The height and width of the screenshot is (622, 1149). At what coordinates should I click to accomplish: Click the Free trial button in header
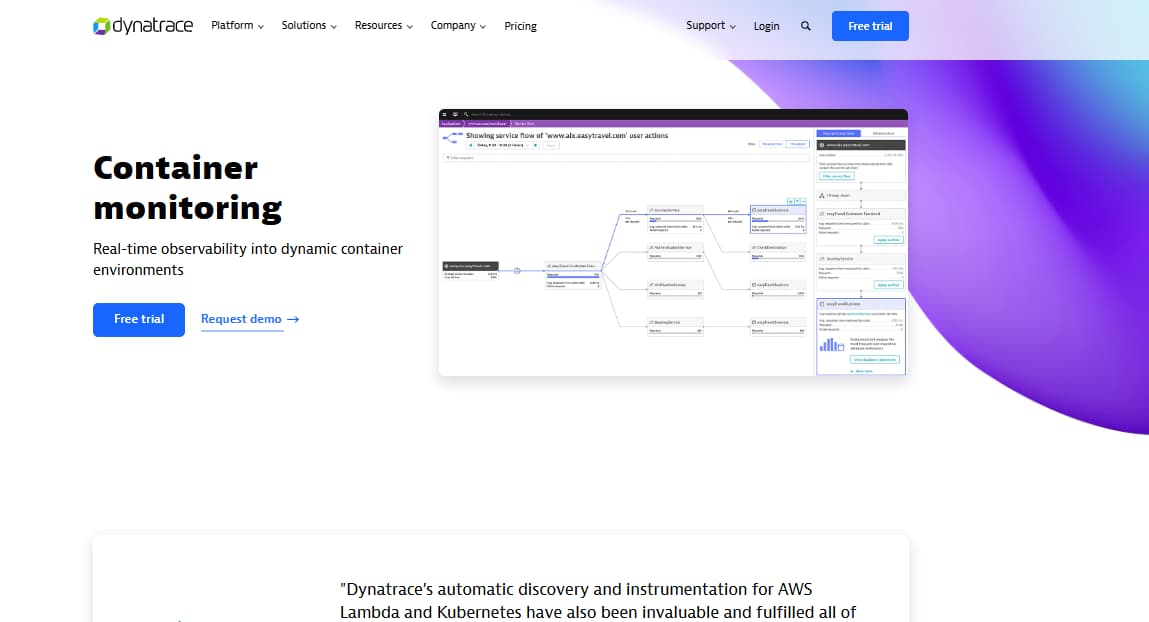870,26
